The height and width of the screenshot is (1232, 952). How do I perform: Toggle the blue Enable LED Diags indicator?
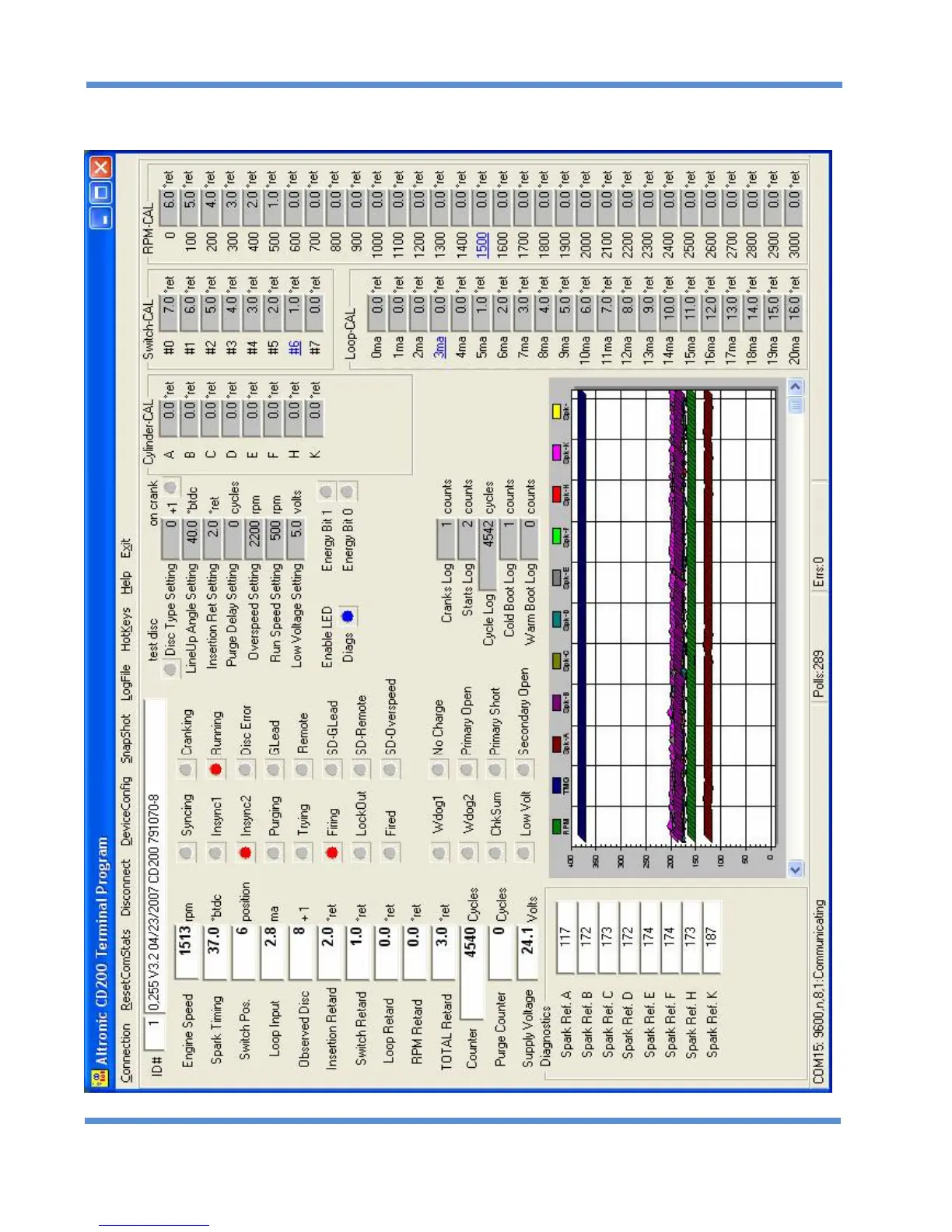coord(348,617)
